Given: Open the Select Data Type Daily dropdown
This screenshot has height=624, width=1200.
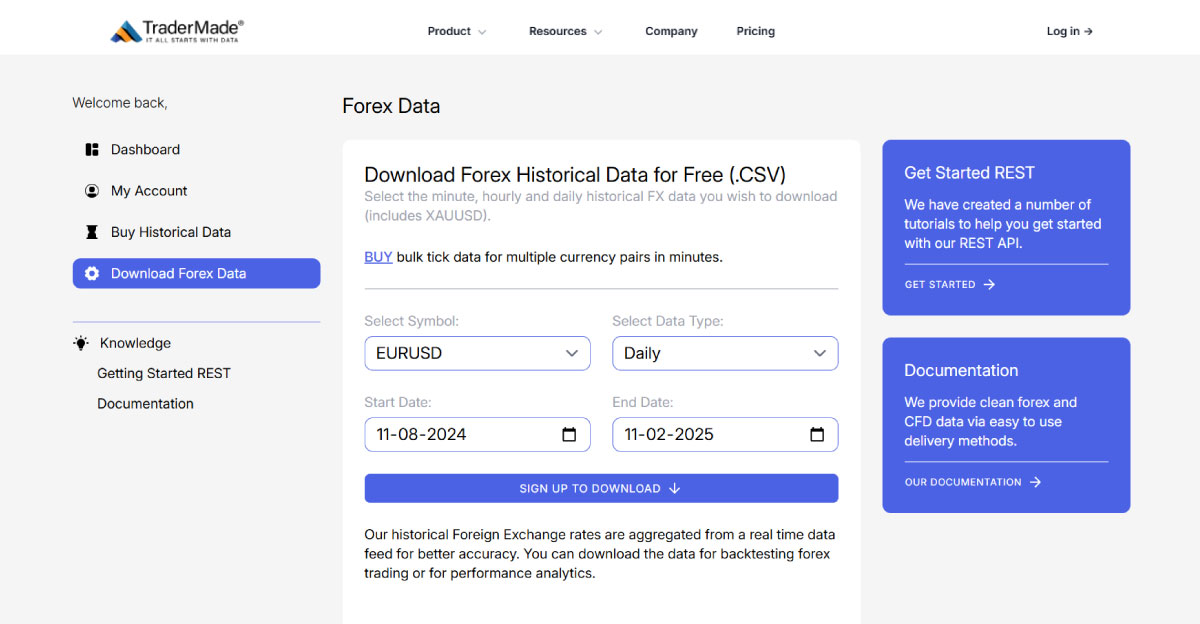Looking at the screenshot, I should click(725, 353).
